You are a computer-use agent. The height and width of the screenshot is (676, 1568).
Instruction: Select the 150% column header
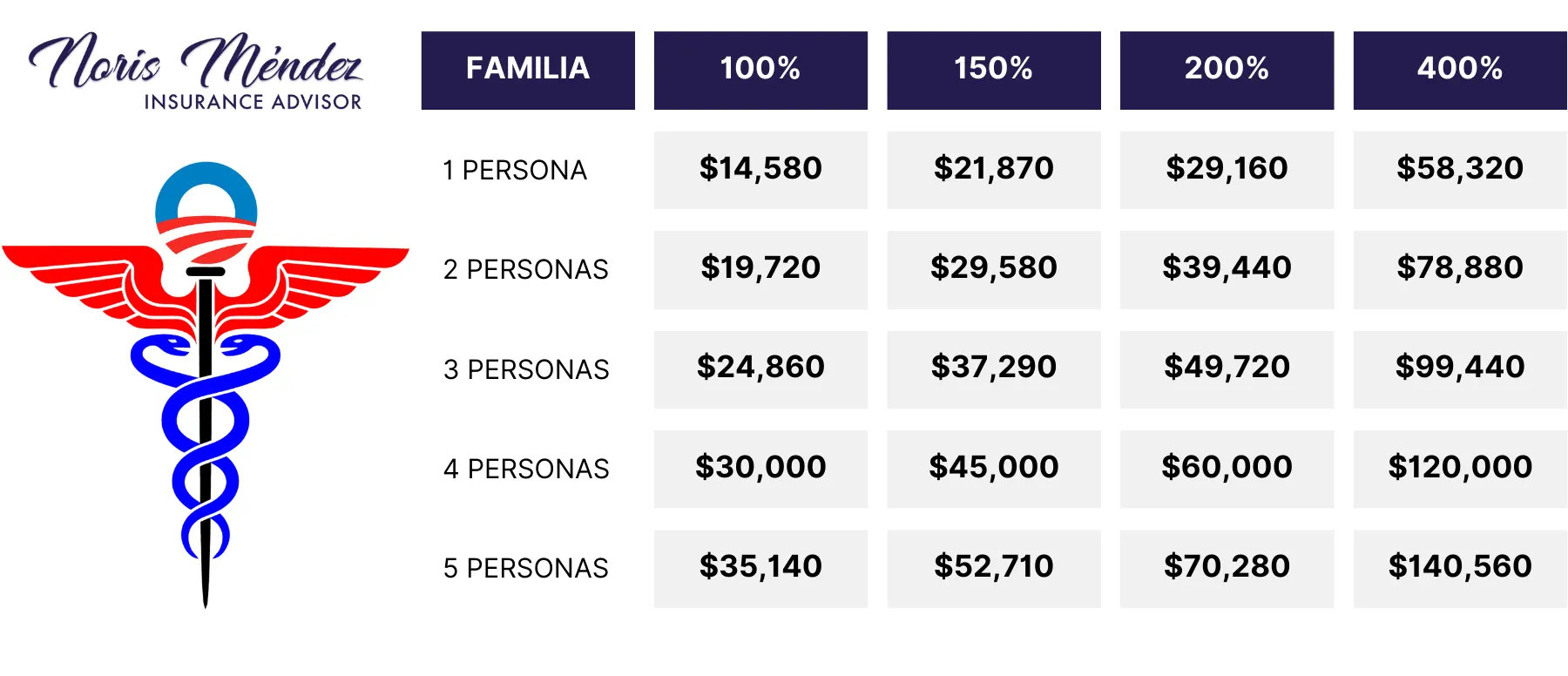[x=994, y=70]
